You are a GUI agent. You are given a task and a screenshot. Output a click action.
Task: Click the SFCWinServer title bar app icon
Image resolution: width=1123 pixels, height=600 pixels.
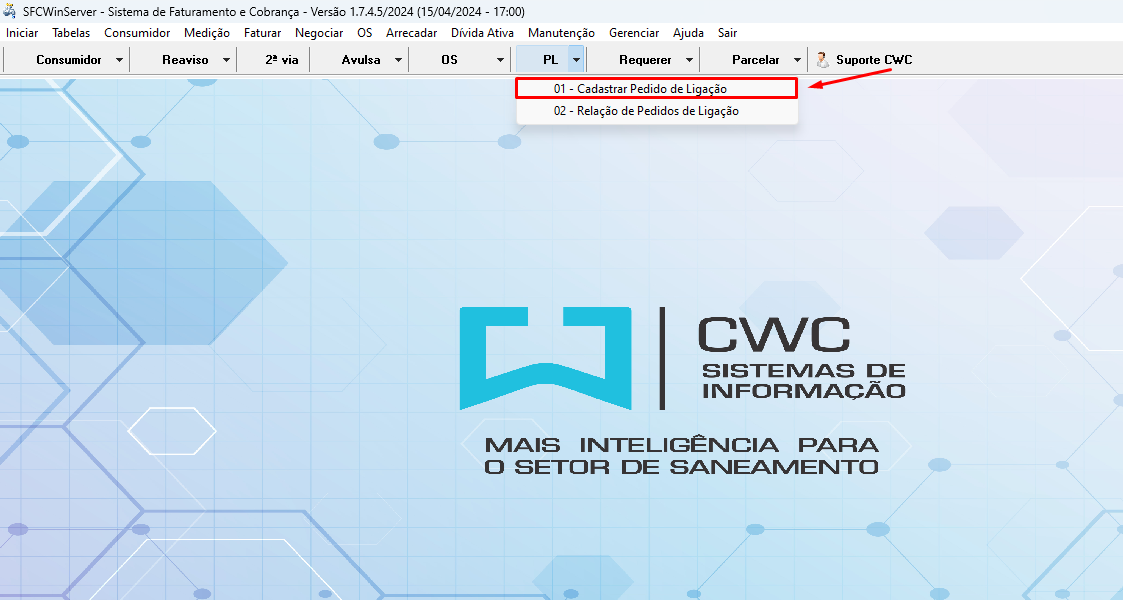tap(9, 10)
